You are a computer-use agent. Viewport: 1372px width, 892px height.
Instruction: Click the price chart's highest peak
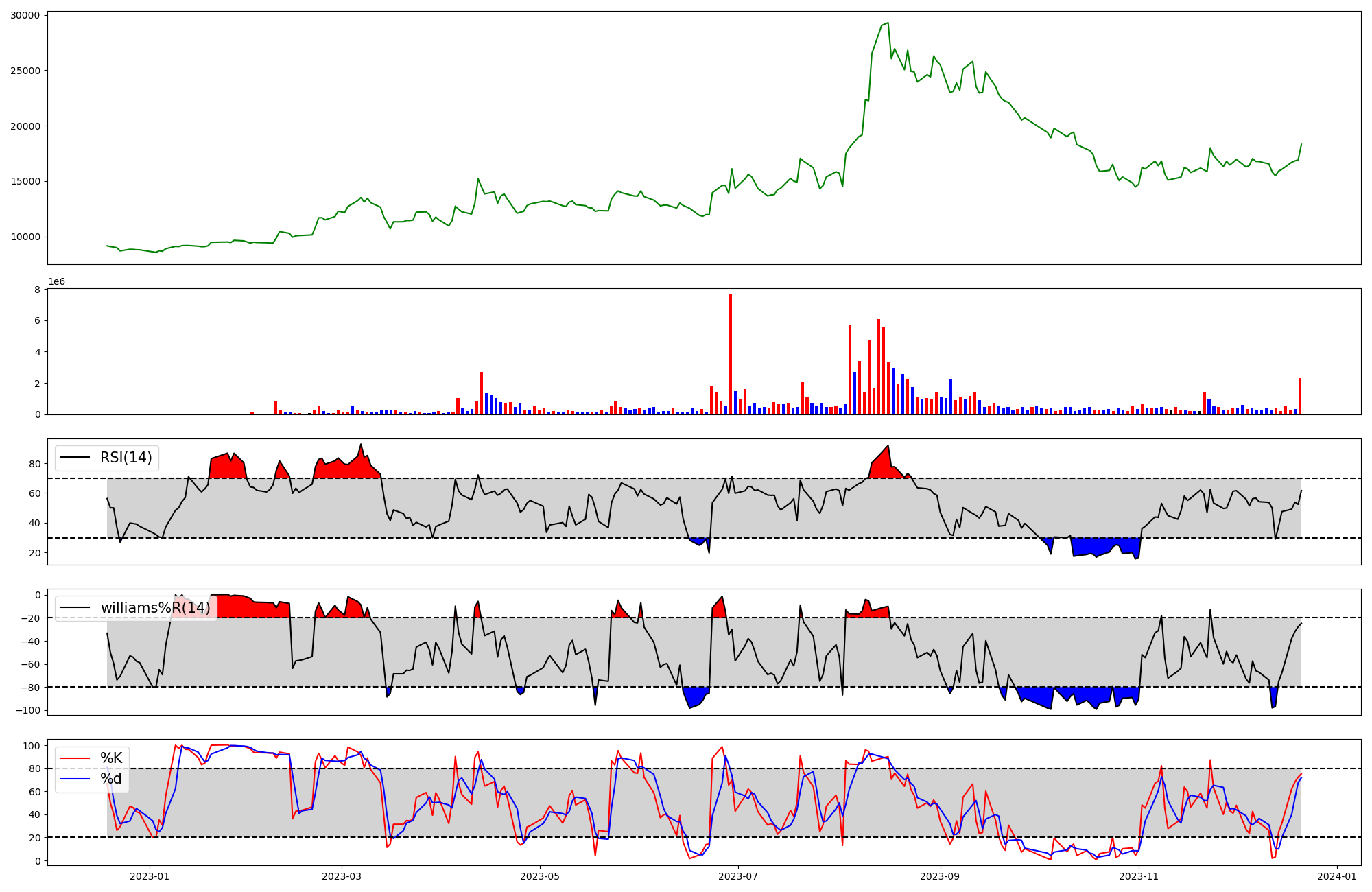tap(888, 23)
